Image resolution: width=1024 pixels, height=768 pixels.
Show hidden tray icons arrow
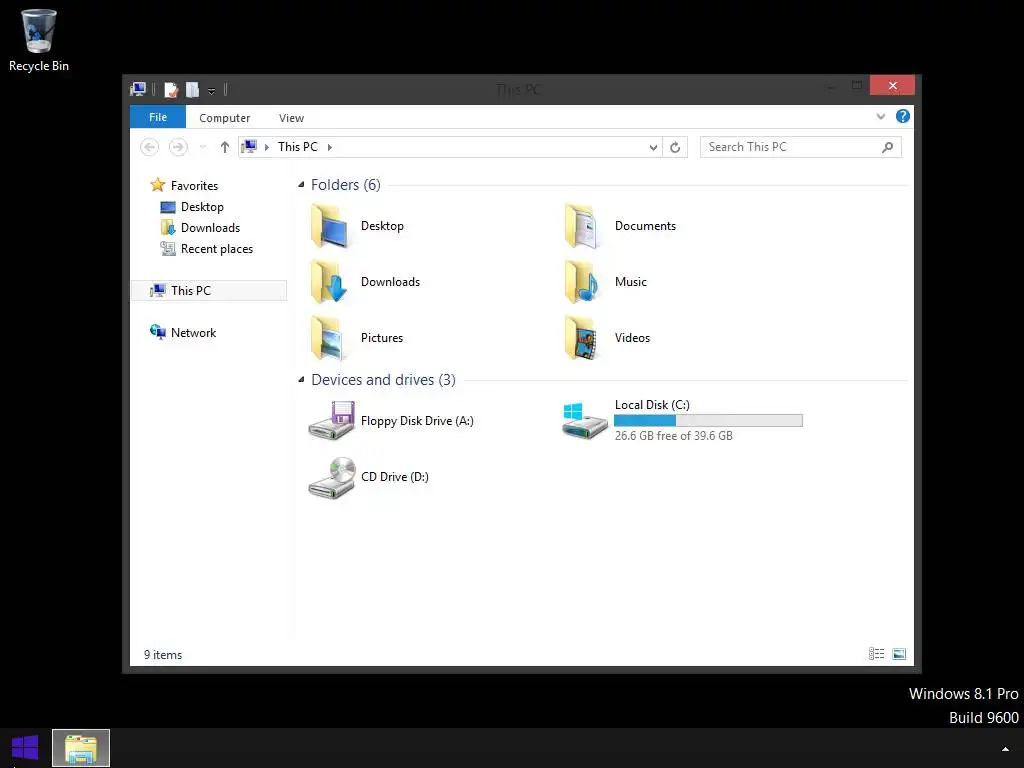1006,749
